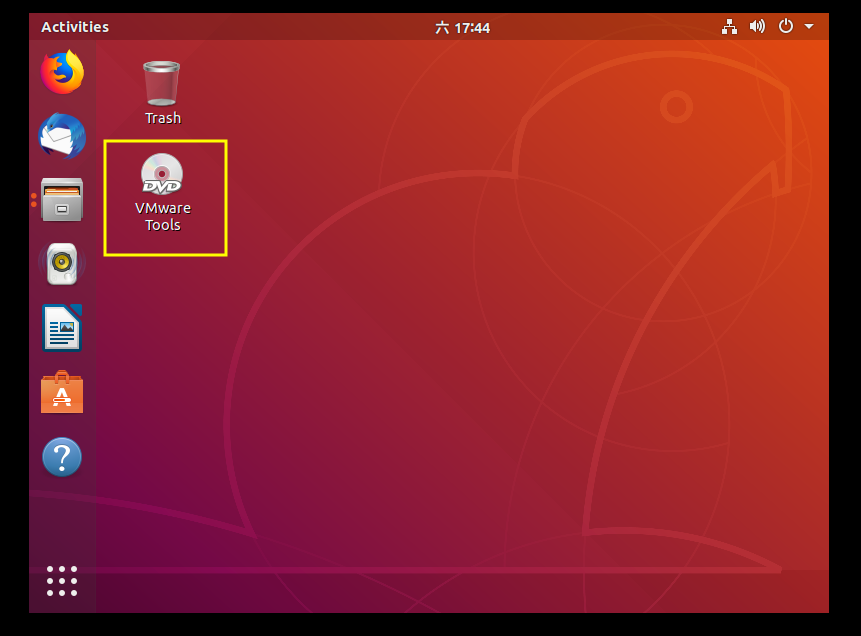Select the Trash desktop icon
Screen dimensions: 861x636
pyautogui.click(x=162, y=93)
